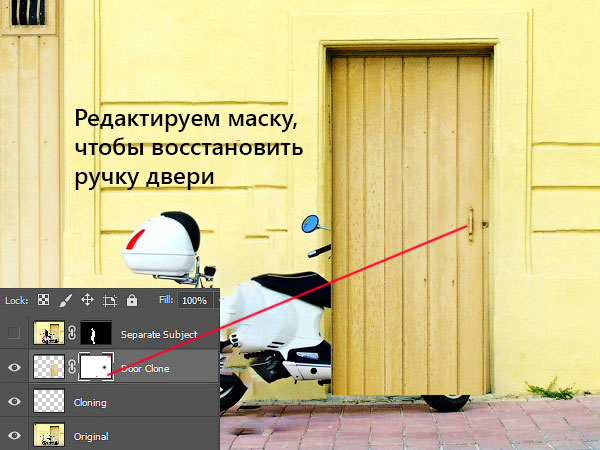Click the Fill label in the Layers panel
The height and width of the screenshot is (450, 600).
click(x=166, y=300)
